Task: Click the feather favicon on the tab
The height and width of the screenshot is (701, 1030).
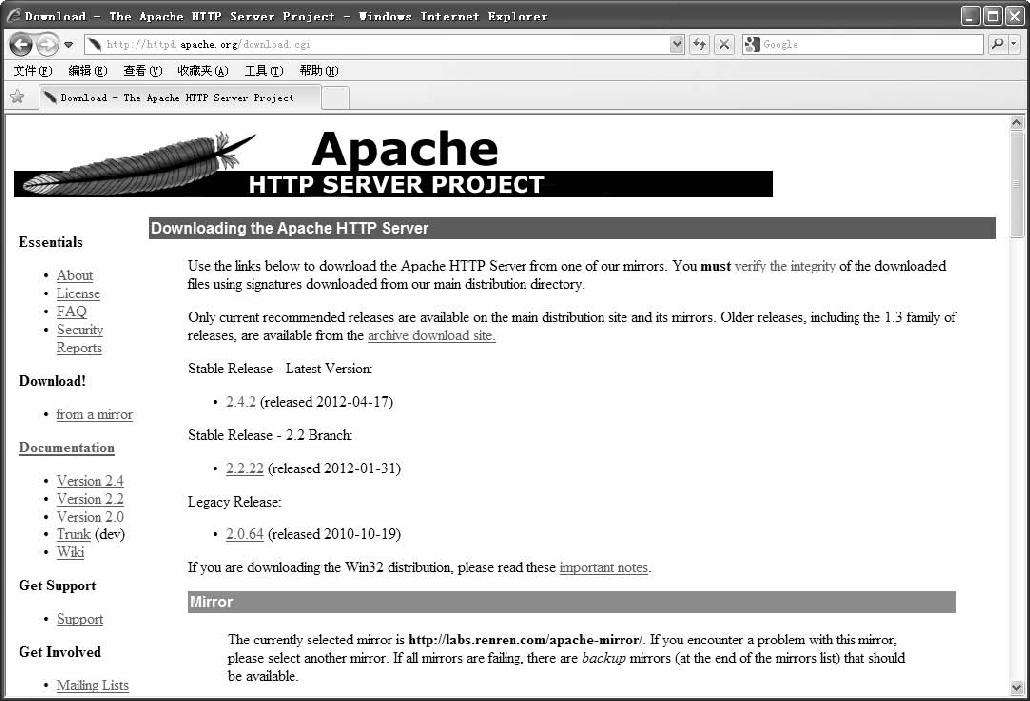Action: [x=49, y=97]
